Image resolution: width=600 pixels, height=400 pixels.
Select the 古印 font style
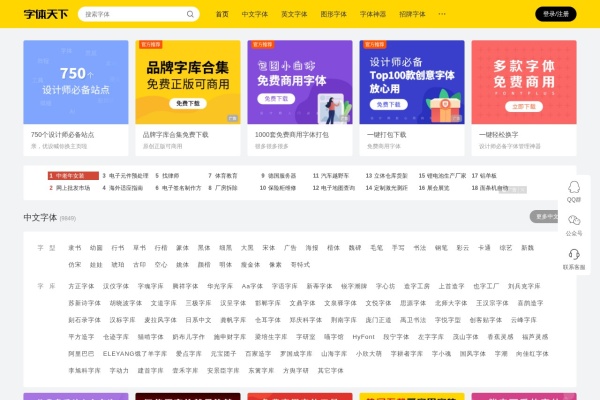click(139, 264)
